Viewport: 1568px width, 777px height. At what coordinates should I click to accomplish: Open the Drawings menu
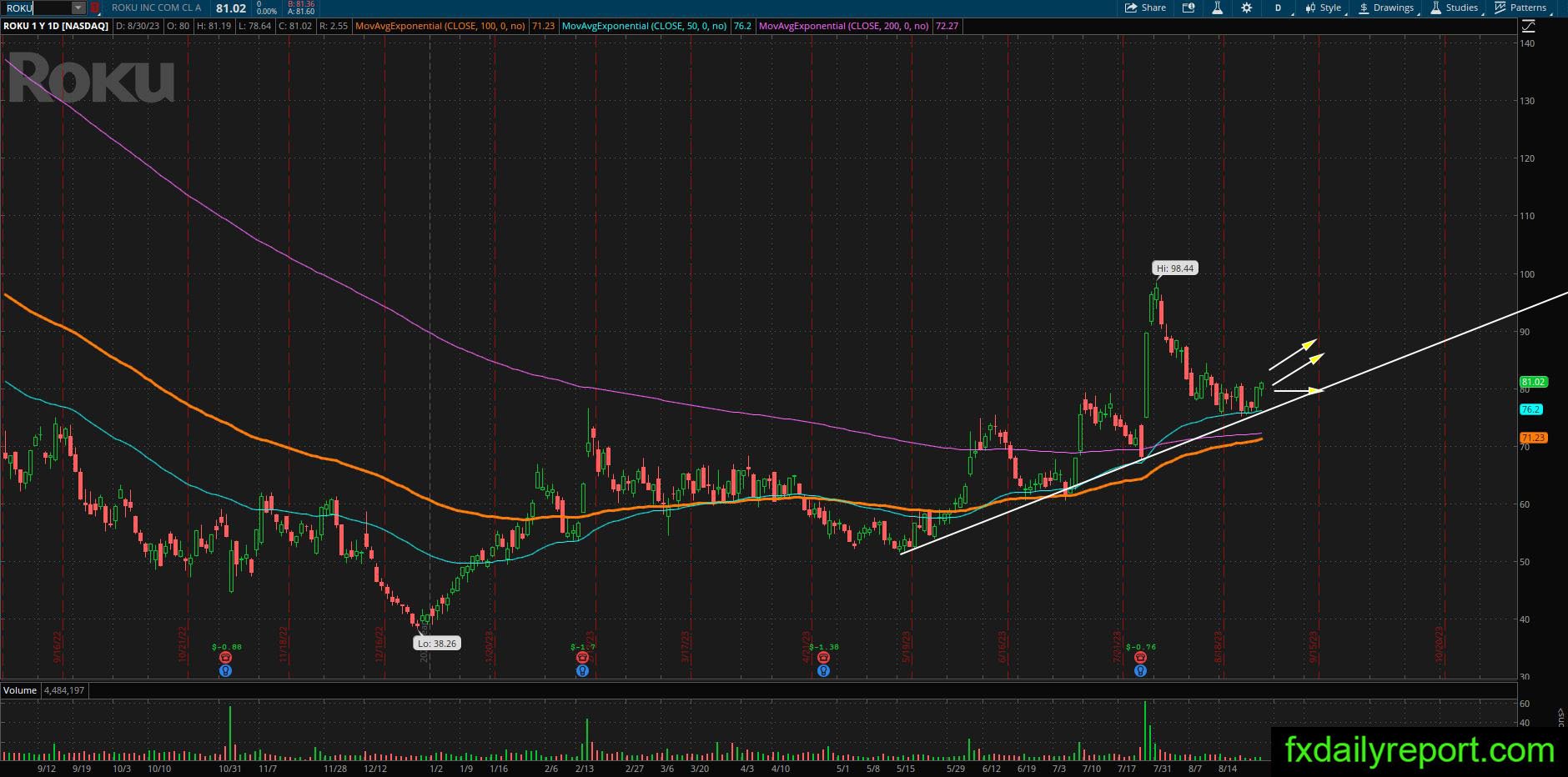click(x=1387, y=8)
